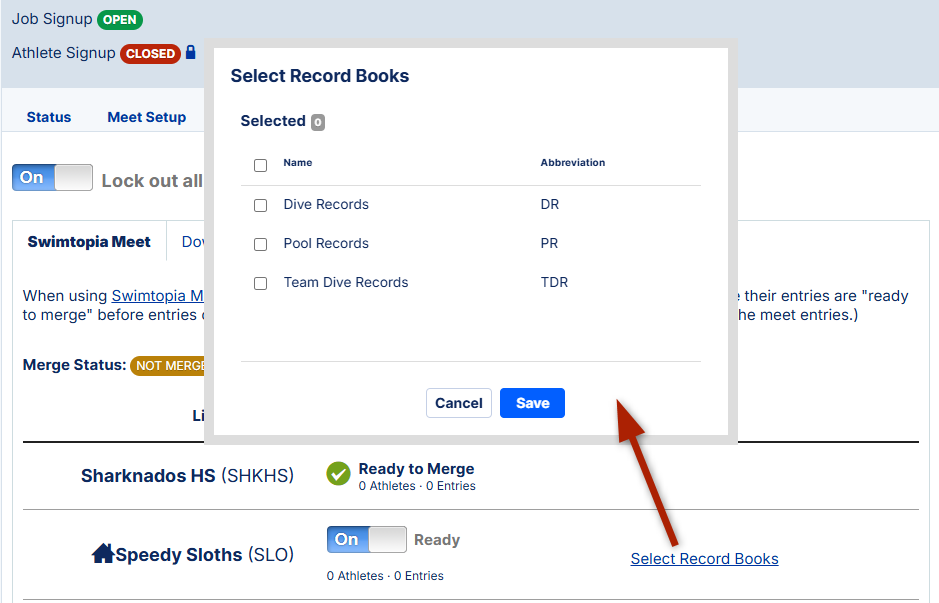Viewport: 939px width, 603px height.
Task: Click the green Ready to Merge checkmark icon
Action: click(338, 474)
